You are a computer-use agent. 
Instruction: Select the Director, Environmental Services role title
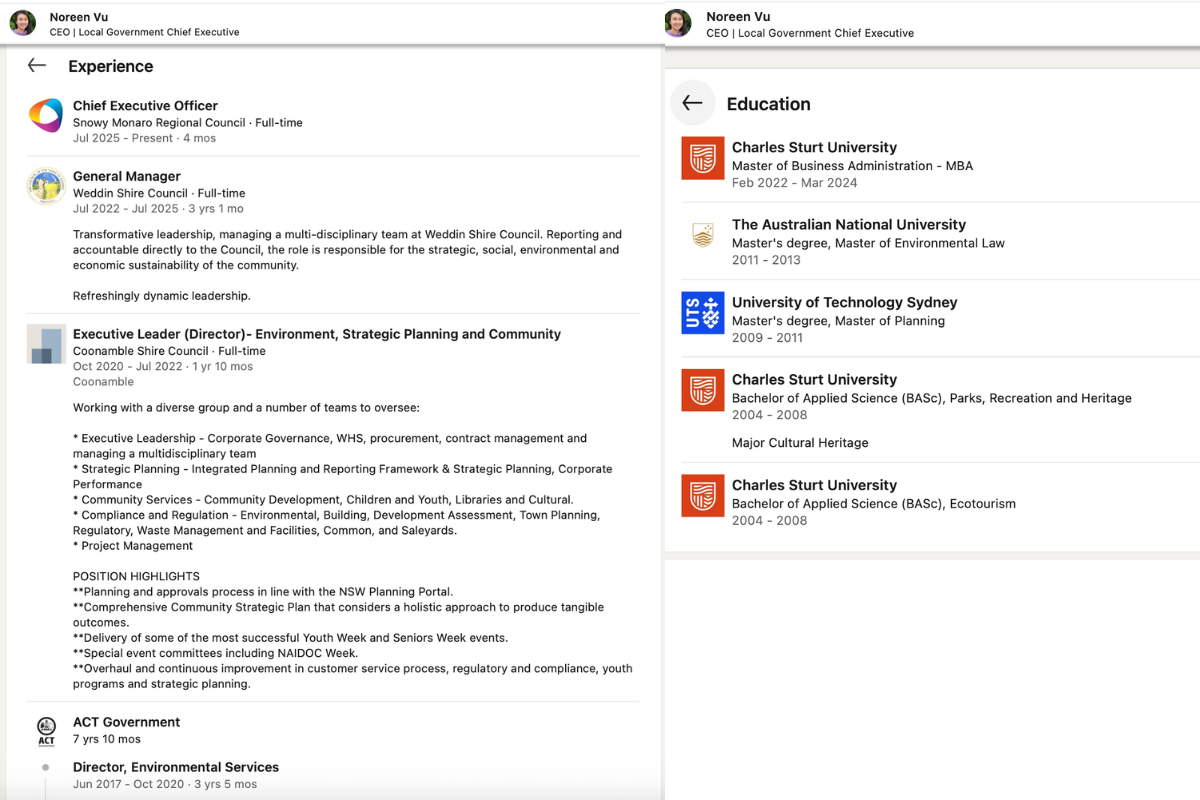point(175,767)
